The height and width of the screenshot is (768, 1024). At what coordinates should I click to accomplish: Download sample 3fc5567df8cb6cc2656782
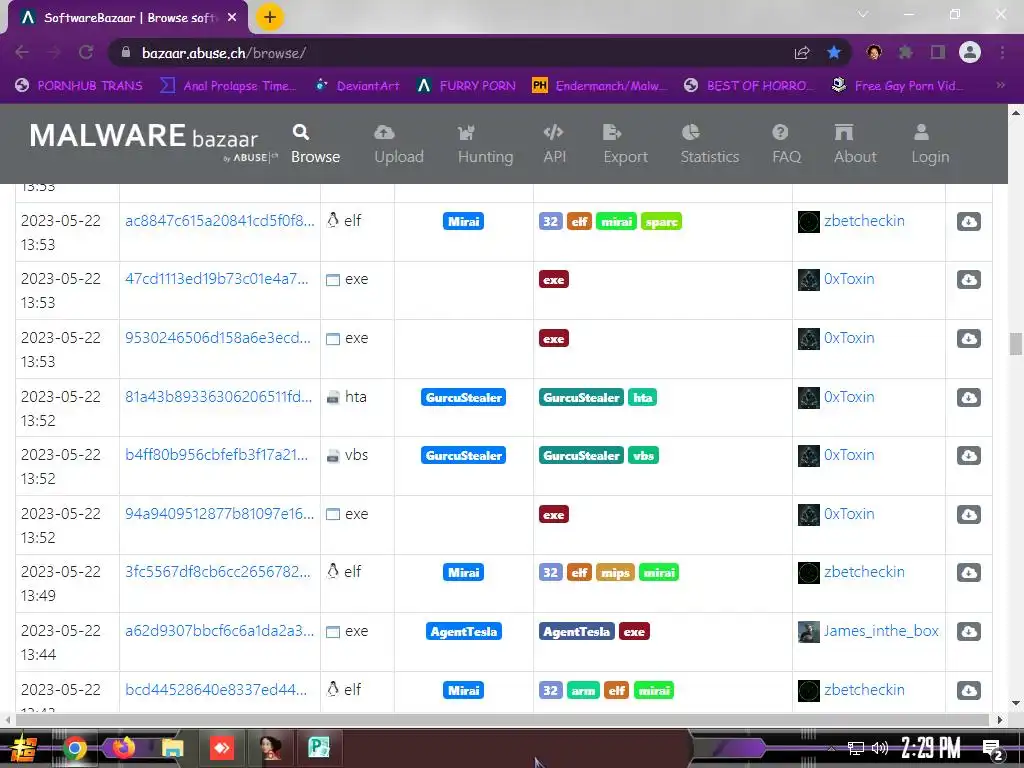point(968,572)
